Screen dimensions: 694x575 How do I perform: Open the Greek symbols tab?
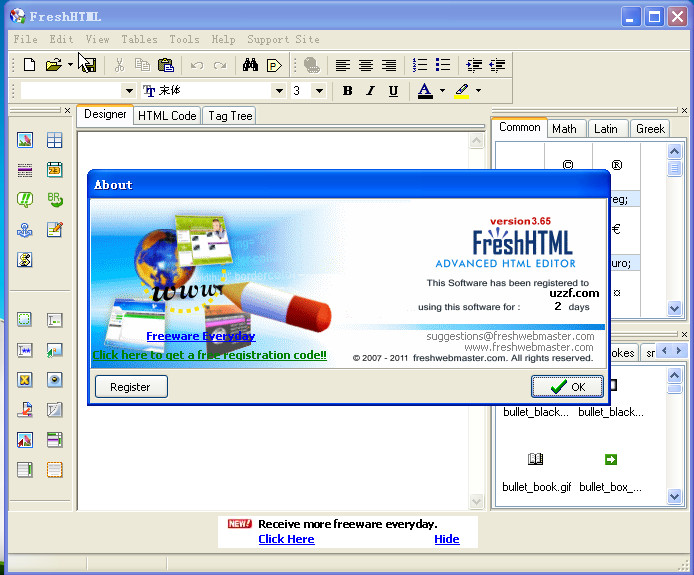650,129
